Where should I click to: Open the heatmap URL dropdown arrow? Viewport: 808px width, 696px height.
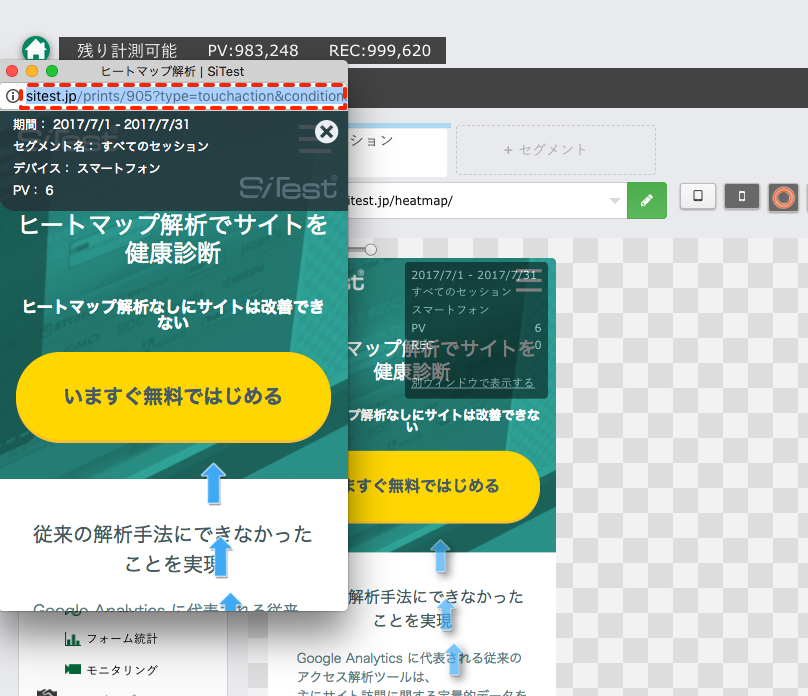(x=614, y=200)
